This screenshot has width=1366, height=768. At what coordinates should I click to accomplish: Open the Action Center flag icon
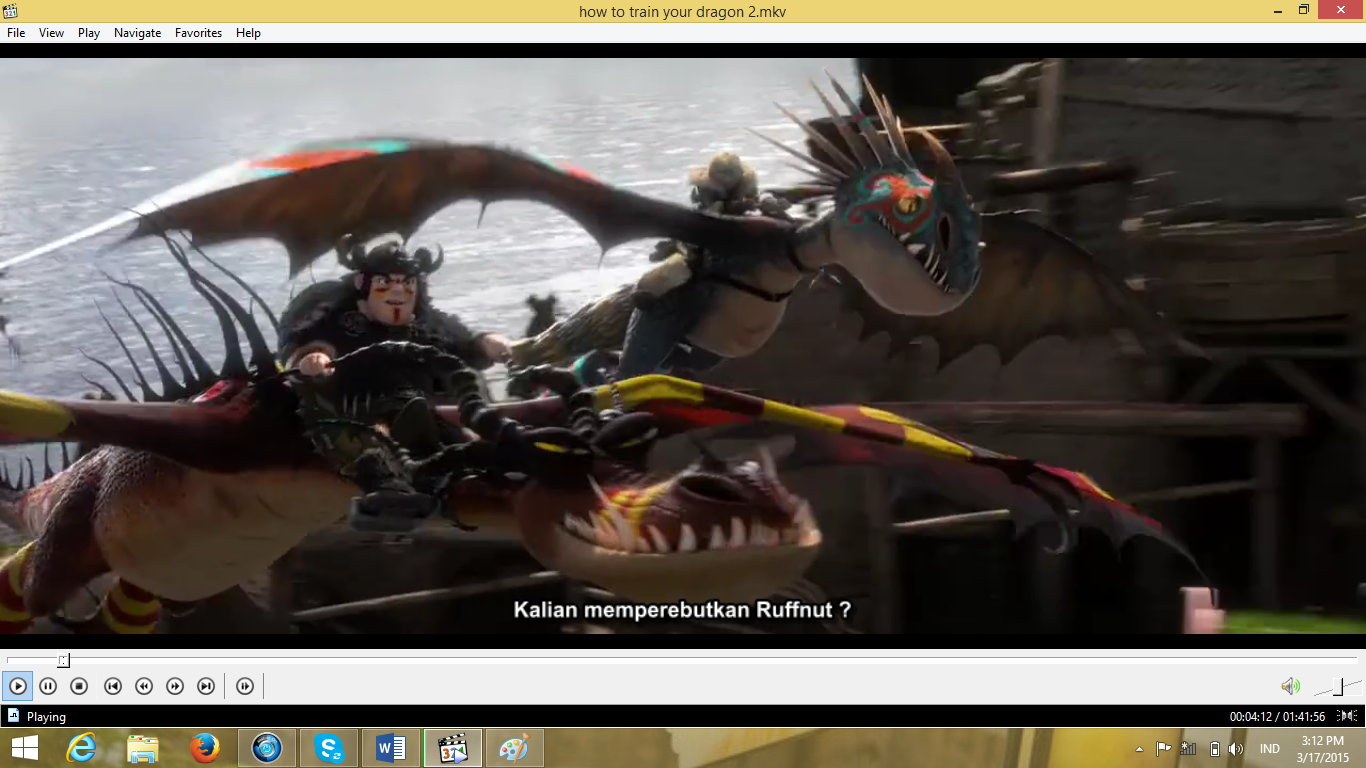[x=1164, y=748]
